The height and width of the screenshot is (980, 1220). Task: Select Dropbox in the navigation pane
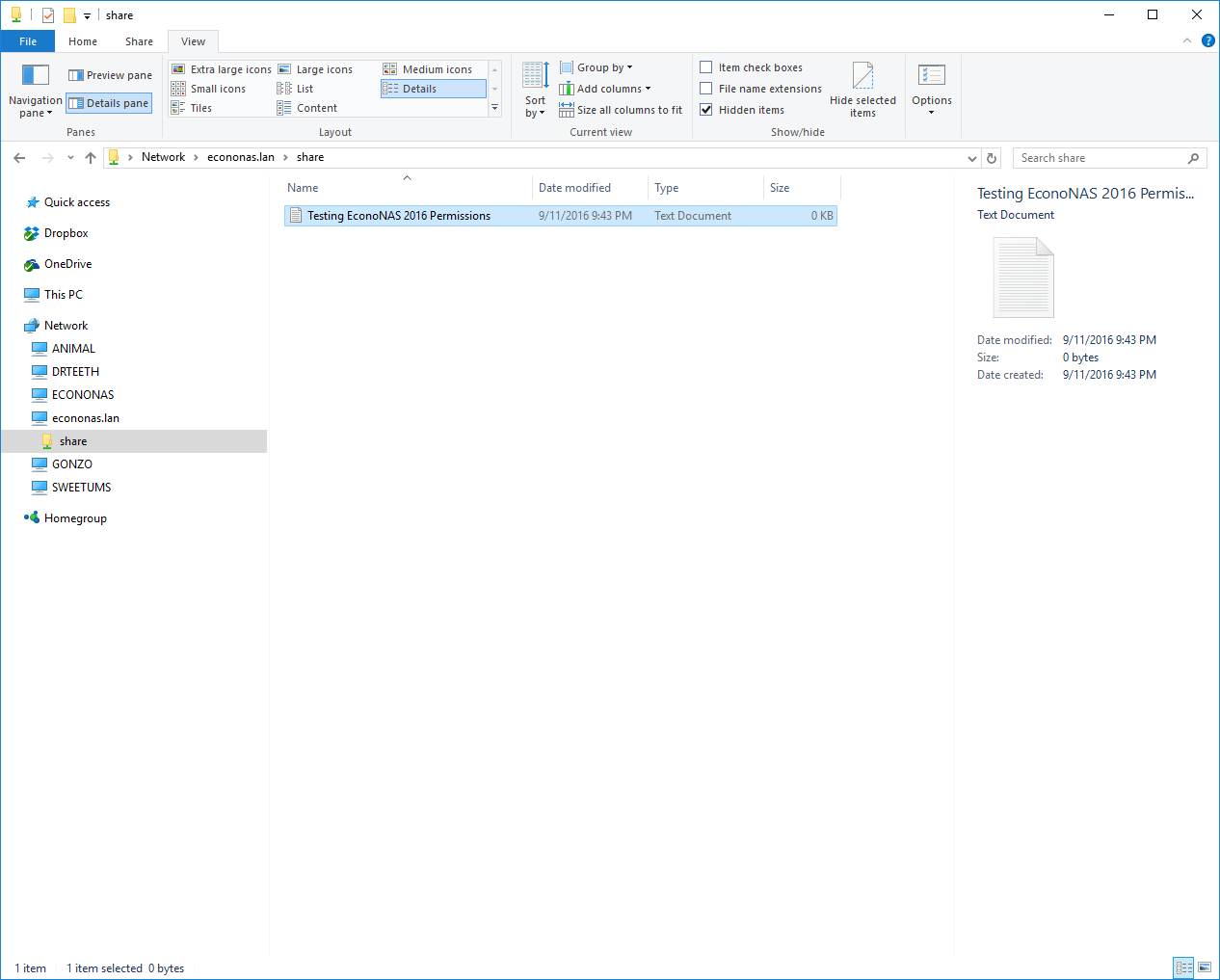(x=66, y=233)
